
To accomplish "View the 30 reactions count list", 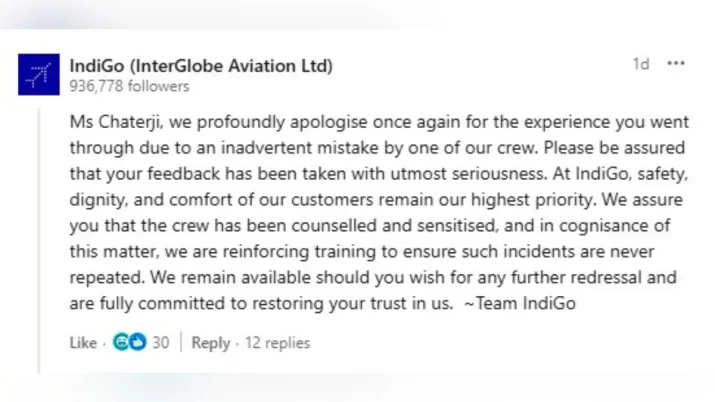I will [x=160, y=343].
